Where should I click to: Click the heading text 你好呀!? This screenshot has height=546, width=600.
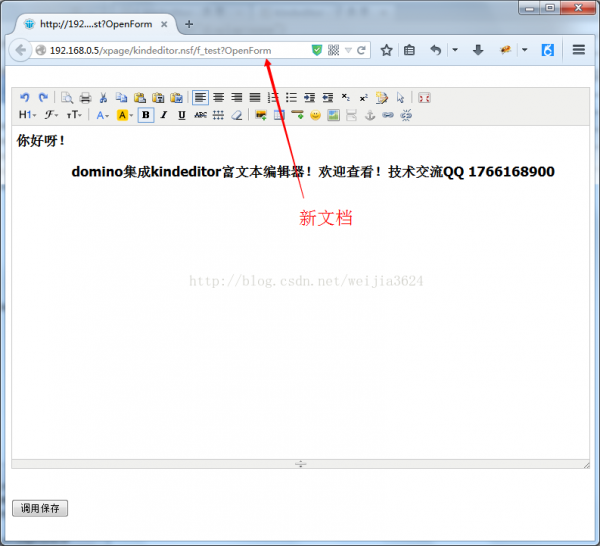click(x=41, y=140)
